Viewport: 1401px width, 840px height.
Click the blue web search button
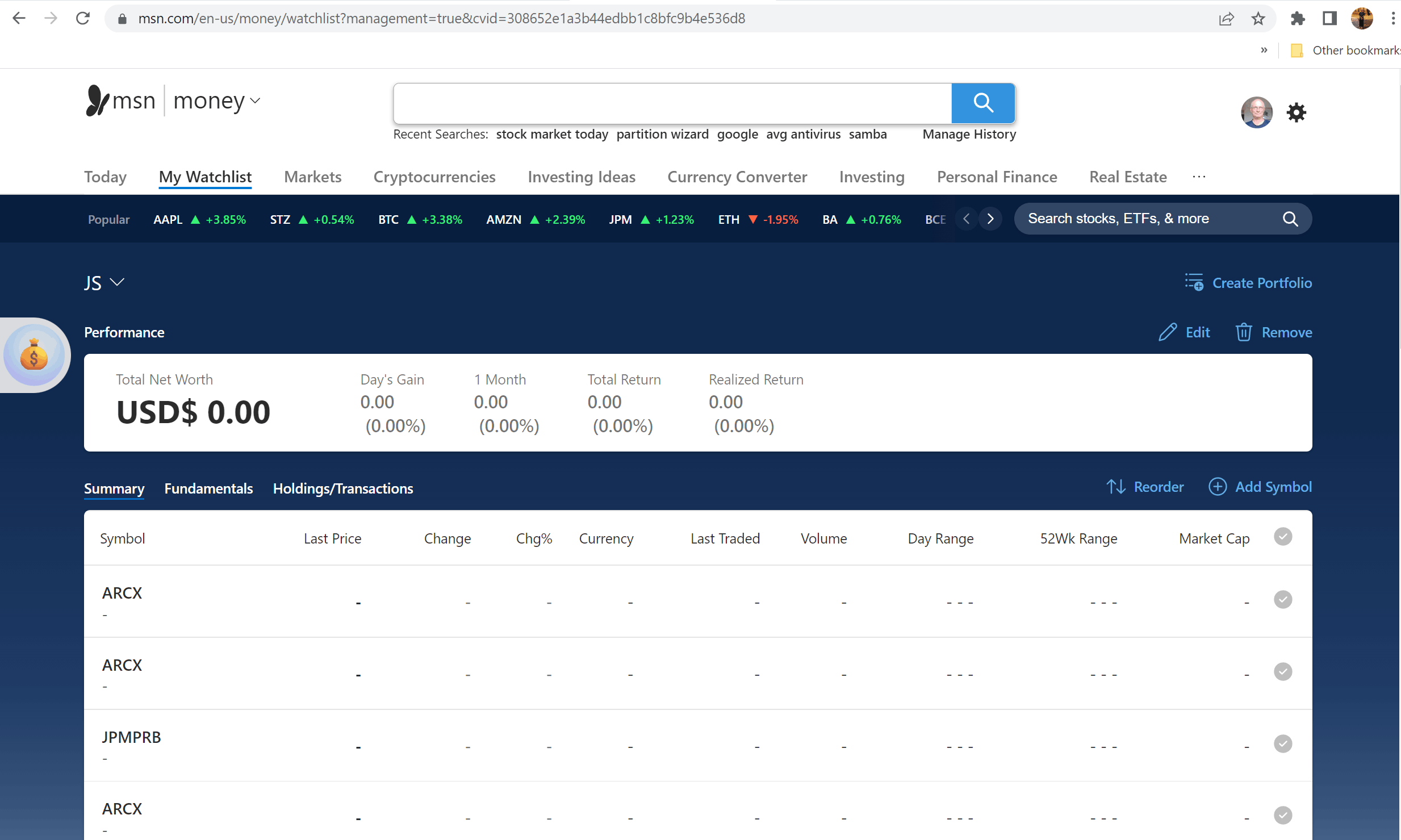coord(983,103)
